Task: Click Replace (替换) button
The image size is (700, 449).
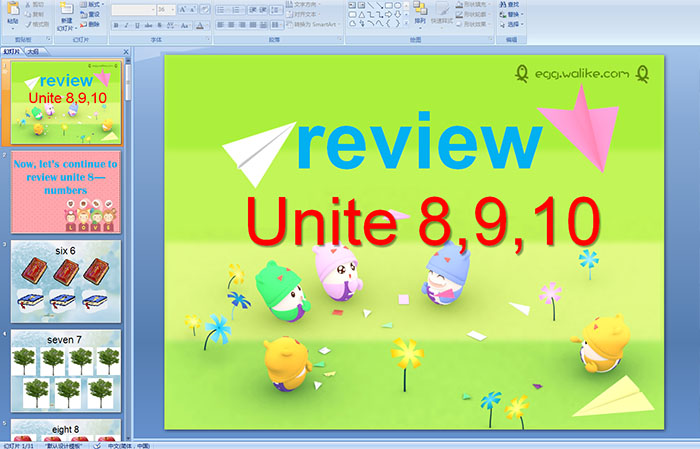Action: [x=512, y=14]
